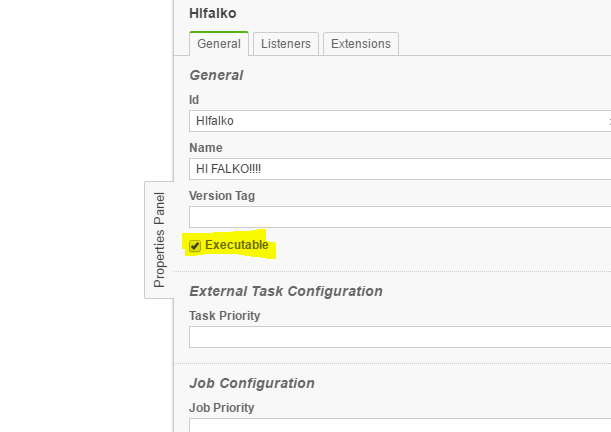Click the Executable label text
Screen dimensions: 611x432
click(237, 245)
